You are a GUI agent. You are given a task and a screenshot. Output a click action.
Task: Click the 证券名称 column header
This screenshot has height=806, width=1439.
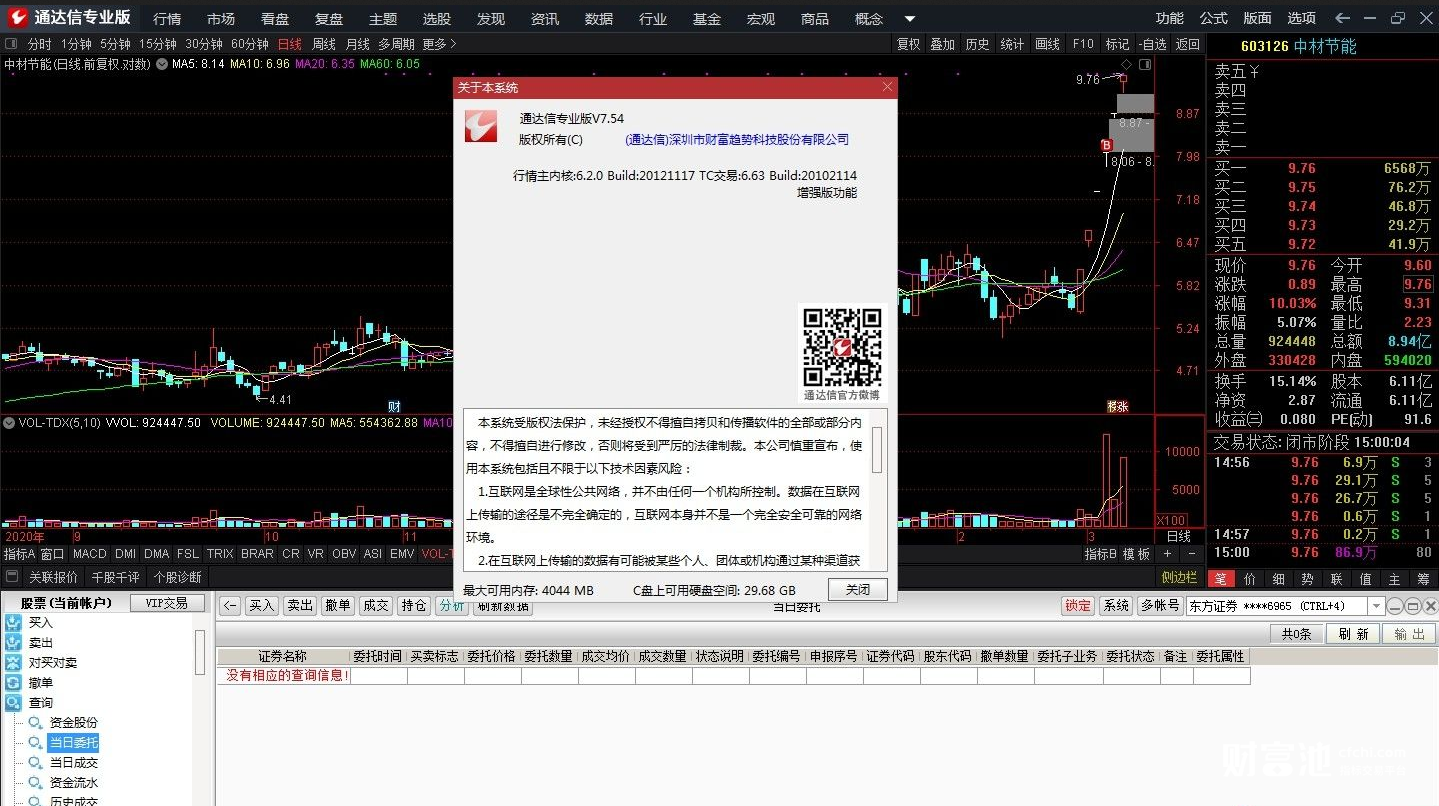tap(283, 657)
